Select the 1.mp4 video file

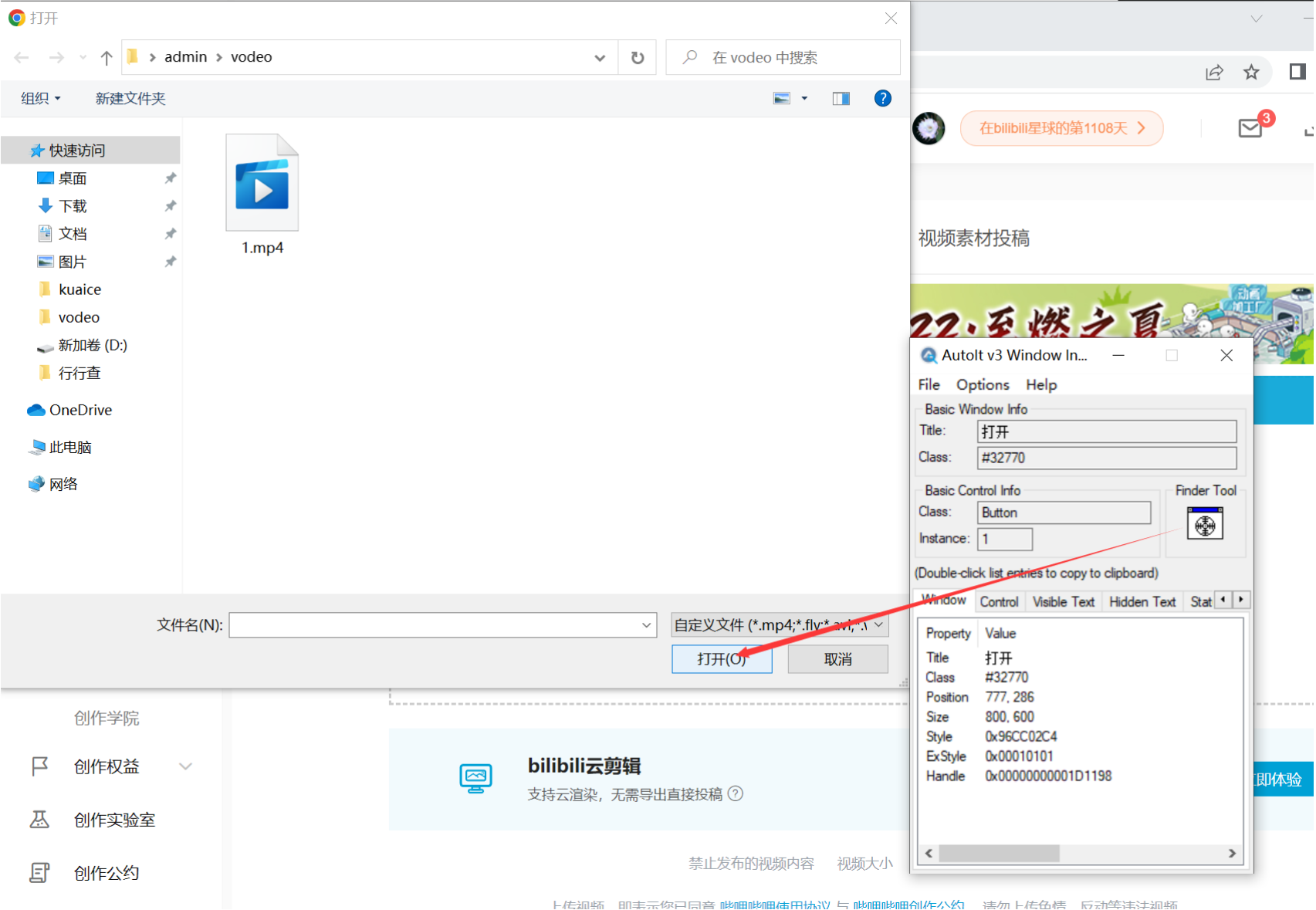click(x=262, y=195)
